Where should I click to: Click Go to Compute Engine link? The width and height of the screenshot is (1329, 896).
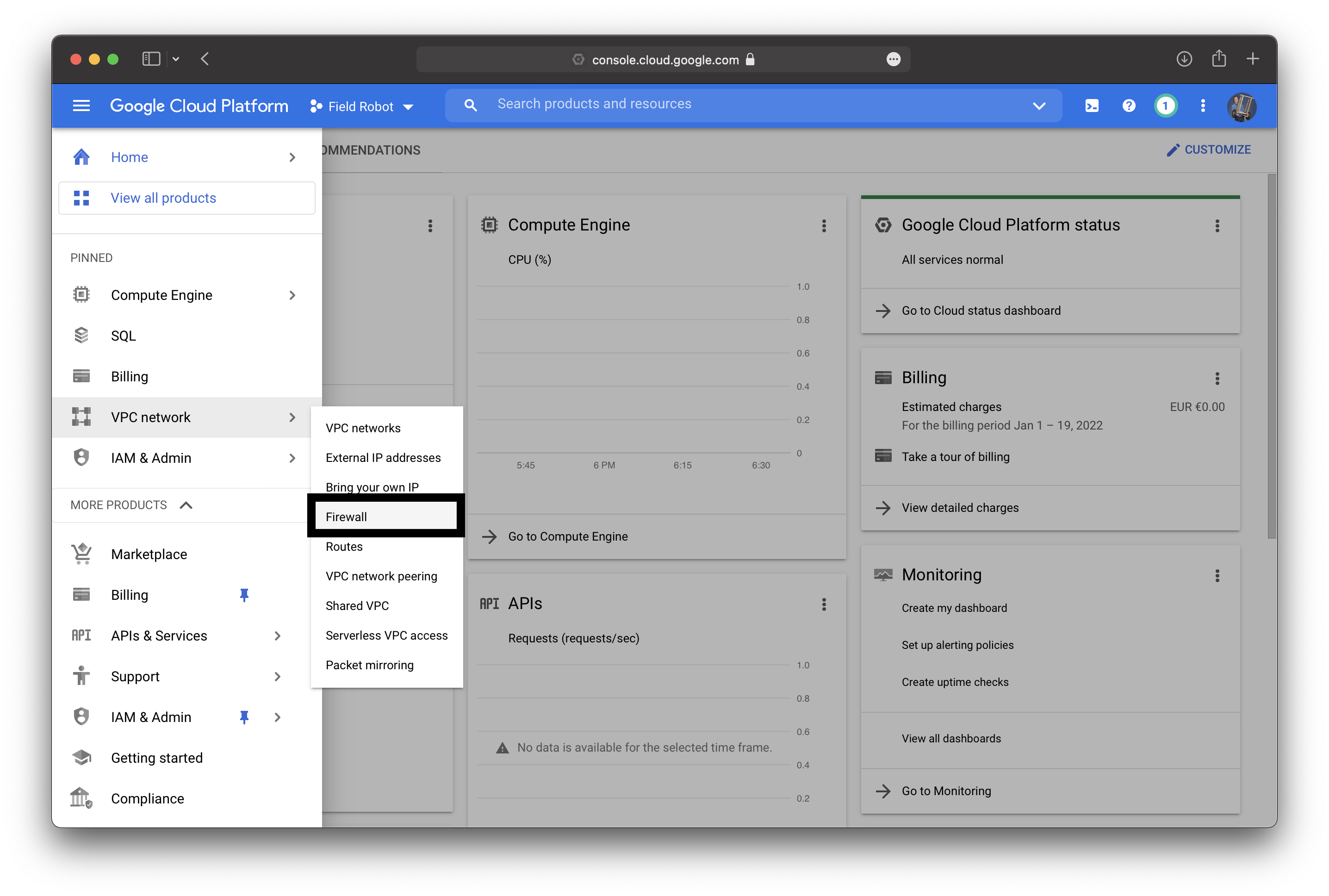click(567, 536)
